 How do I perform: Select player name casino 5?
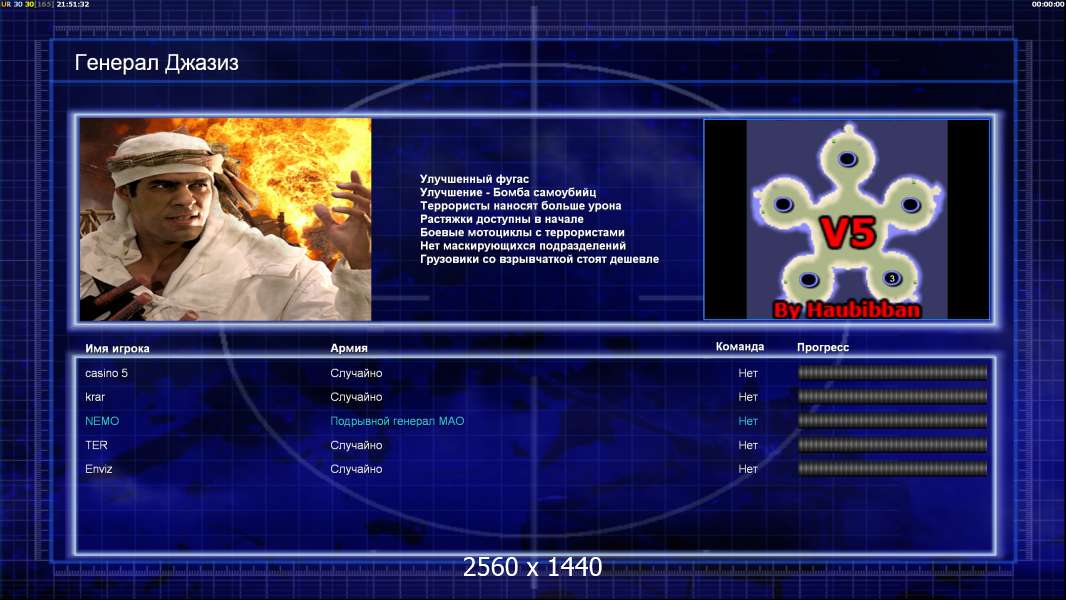click(106, 373)
